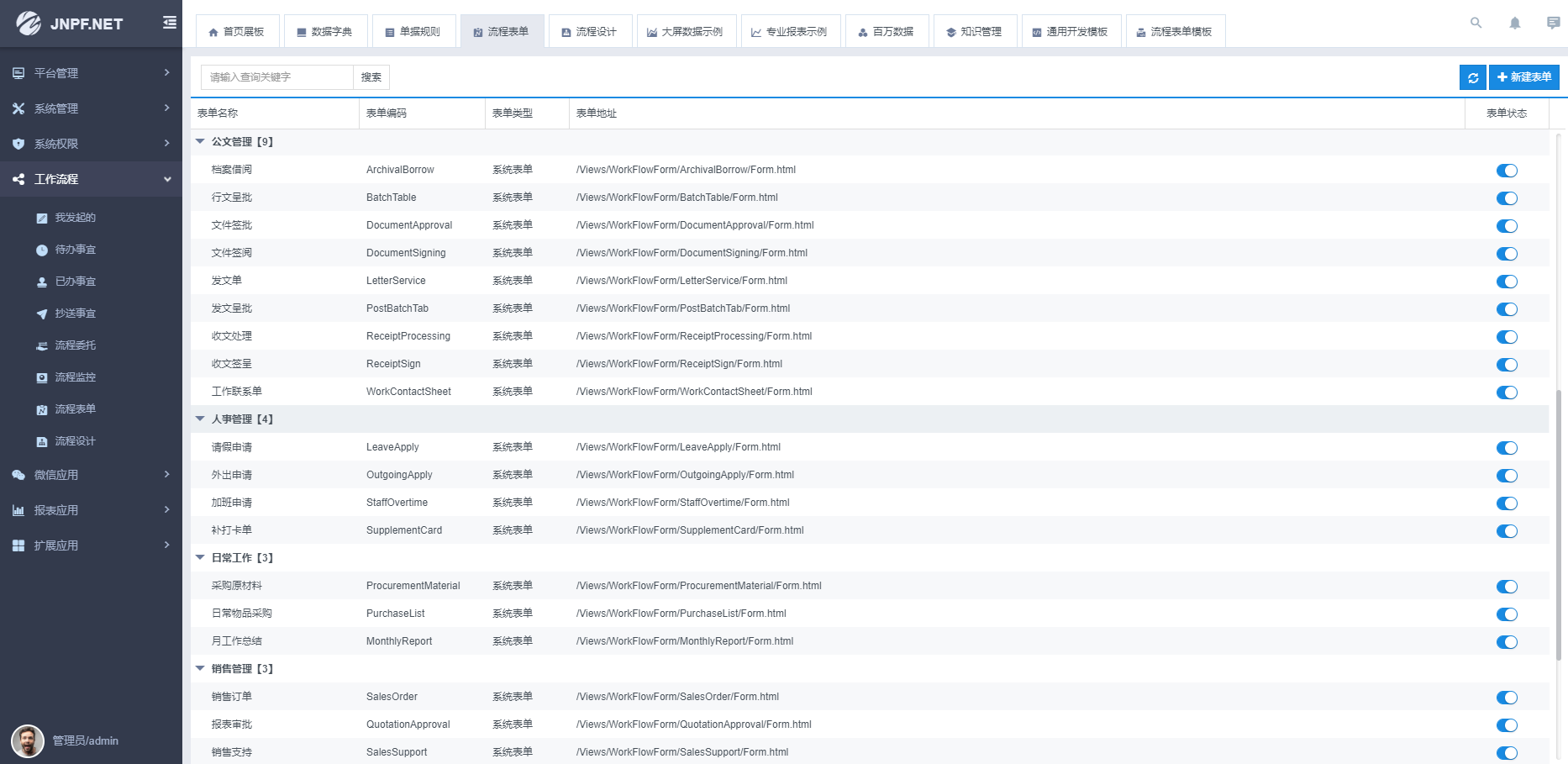Click the 流程设计 sidebar icon
This screenshot has height=764, width=1568.
click(x=42, y=441)
